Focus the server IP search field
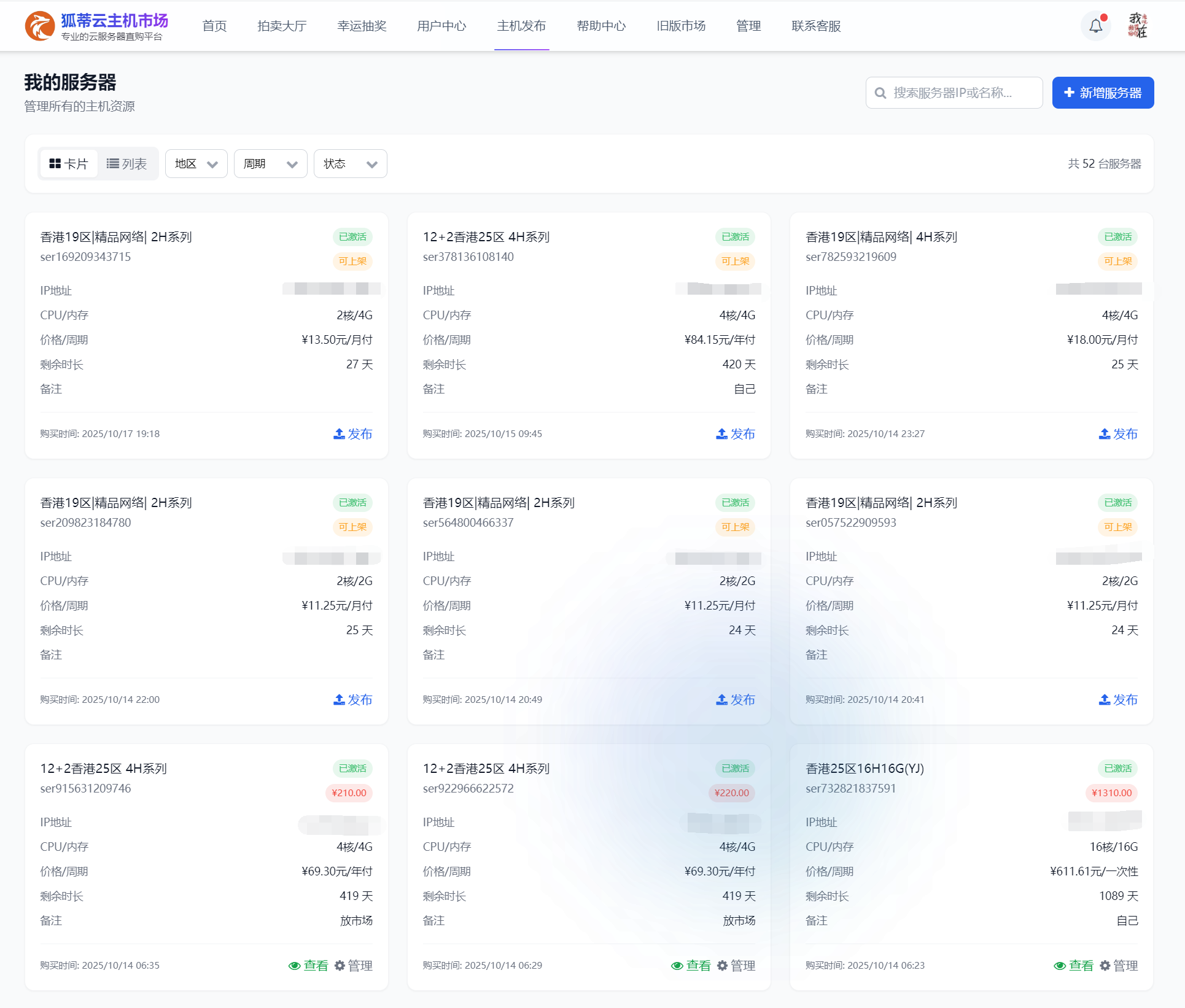This screenshot has height=1008, width=1185. pos(954,93)
